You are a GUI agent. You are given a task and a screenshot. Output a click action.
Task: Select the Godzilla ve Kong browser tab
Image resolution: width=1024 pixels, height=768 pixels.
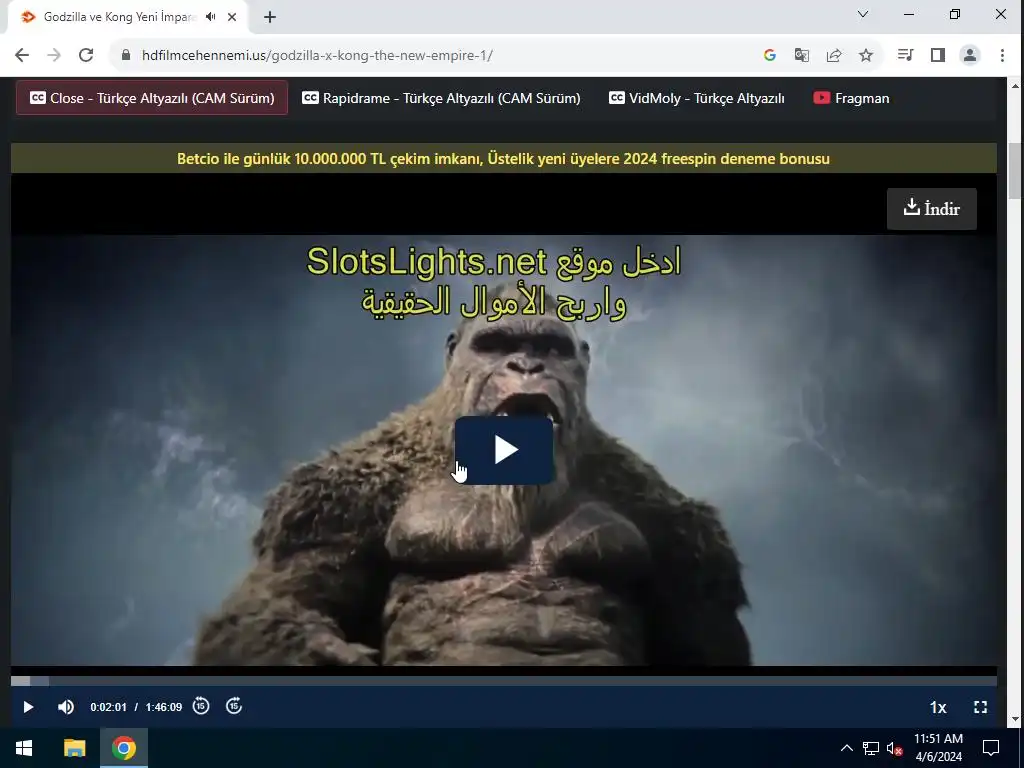point(129,17)
